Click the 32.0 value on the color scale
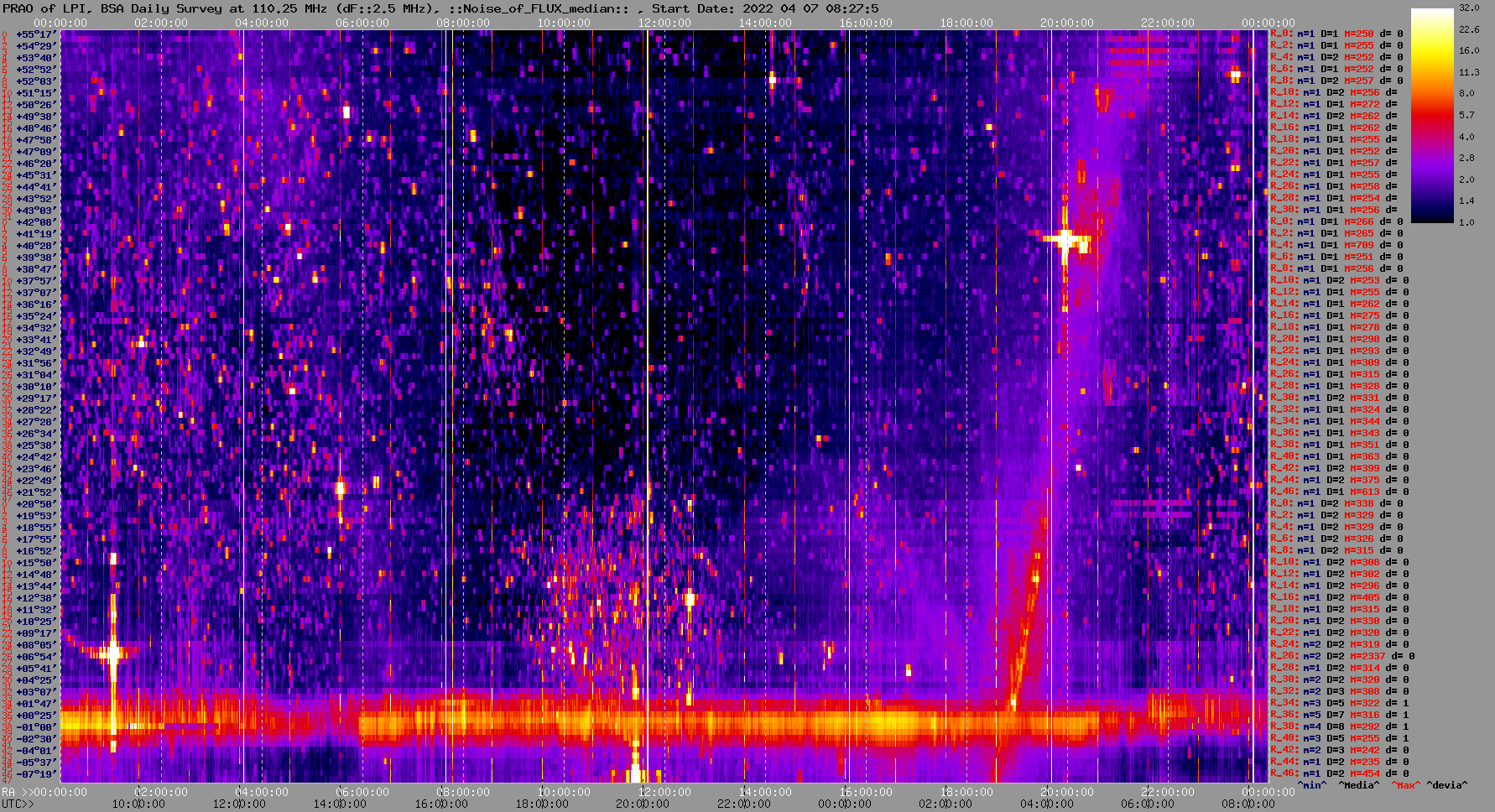 [x=1469, y=8]
